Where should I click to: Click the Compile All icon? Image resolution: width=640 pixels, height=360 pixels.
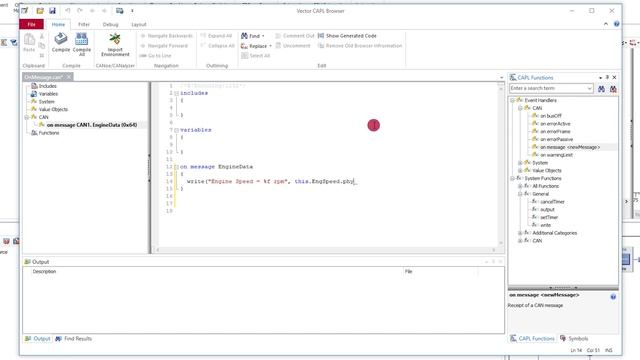pyautogui.click(x=82, y=39)
